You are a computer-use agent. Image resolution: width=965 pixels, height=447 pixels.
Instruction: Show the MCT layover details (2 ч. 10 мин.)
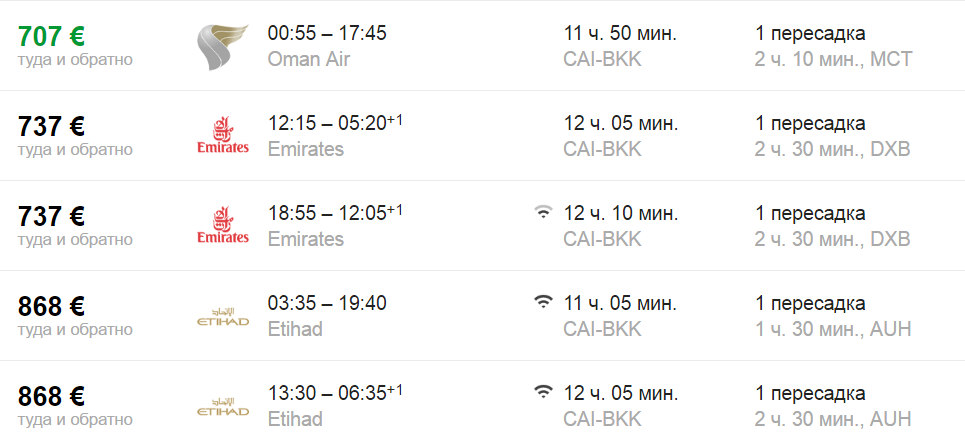(833, 59)
